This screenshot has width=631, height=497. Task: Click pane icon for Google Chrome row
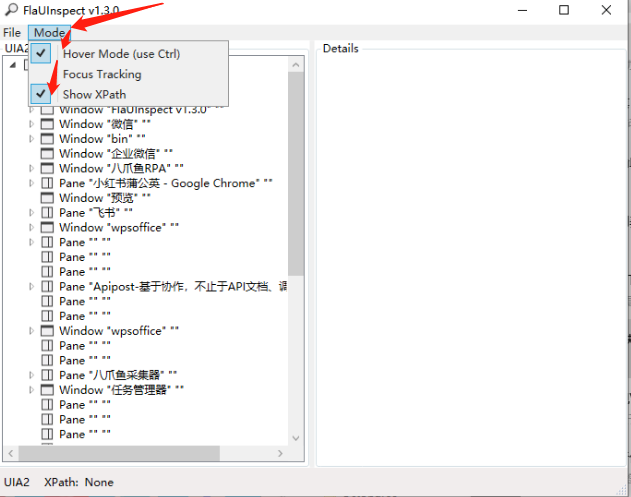(47, 183)
